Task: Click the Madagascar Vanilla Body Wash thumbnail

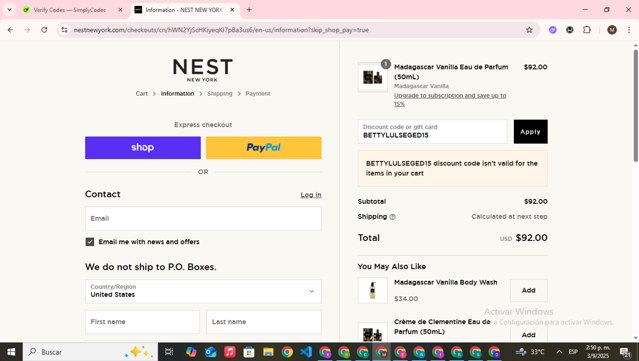Action: pyautogui.click(x=372, y=291)
